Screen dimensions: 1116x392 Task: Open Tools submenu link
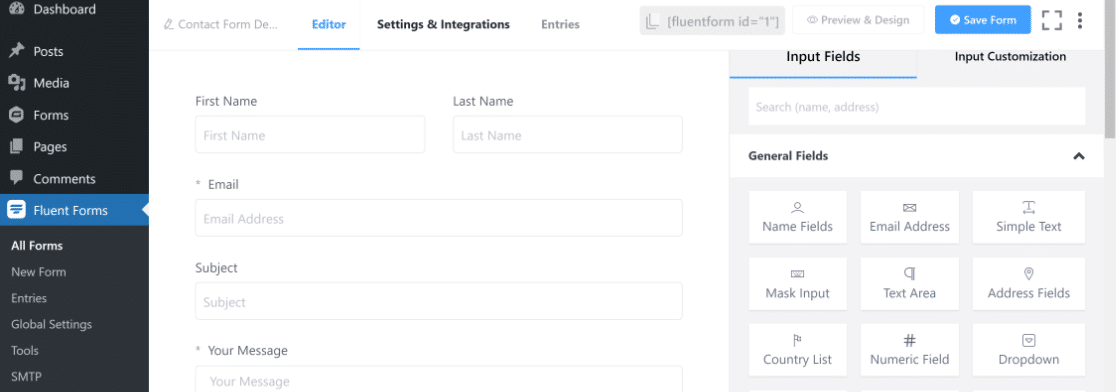pos(25,351)
